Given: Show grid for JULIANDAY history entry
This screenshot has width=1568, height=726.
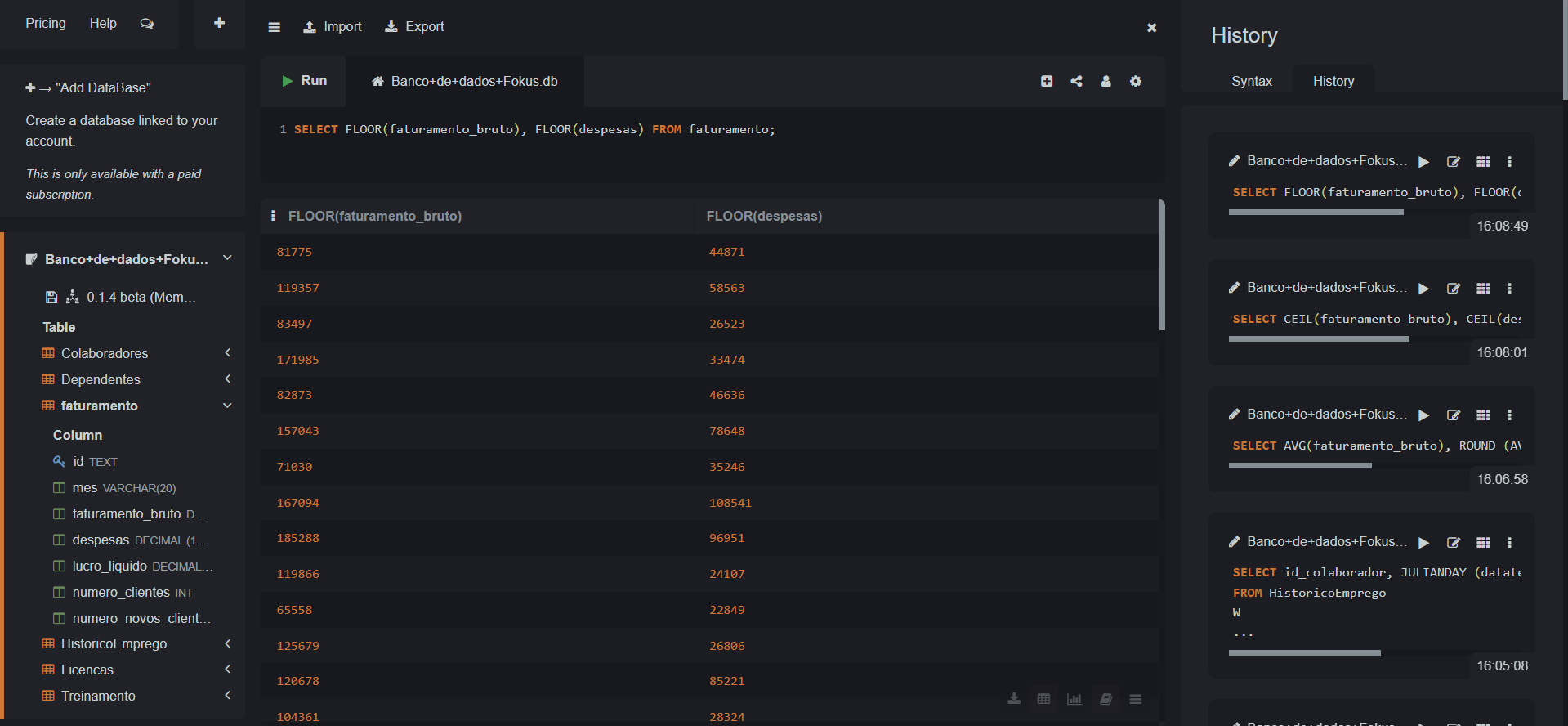Looking at the screenshot, I should tap(1483, 543).
